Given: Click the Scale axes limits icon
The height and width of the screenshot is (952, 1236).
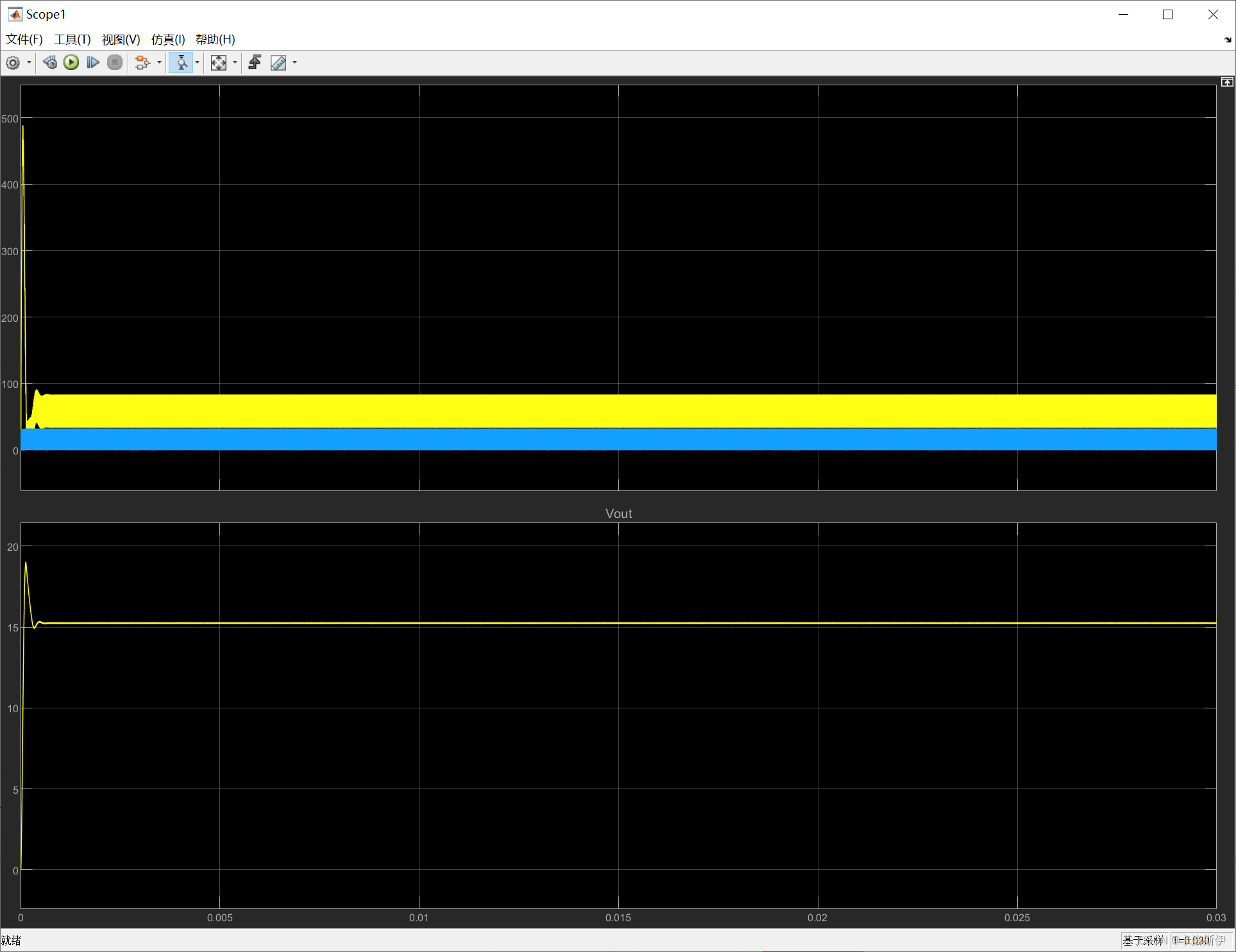Looking at the screenshot, I should point(219,63).
